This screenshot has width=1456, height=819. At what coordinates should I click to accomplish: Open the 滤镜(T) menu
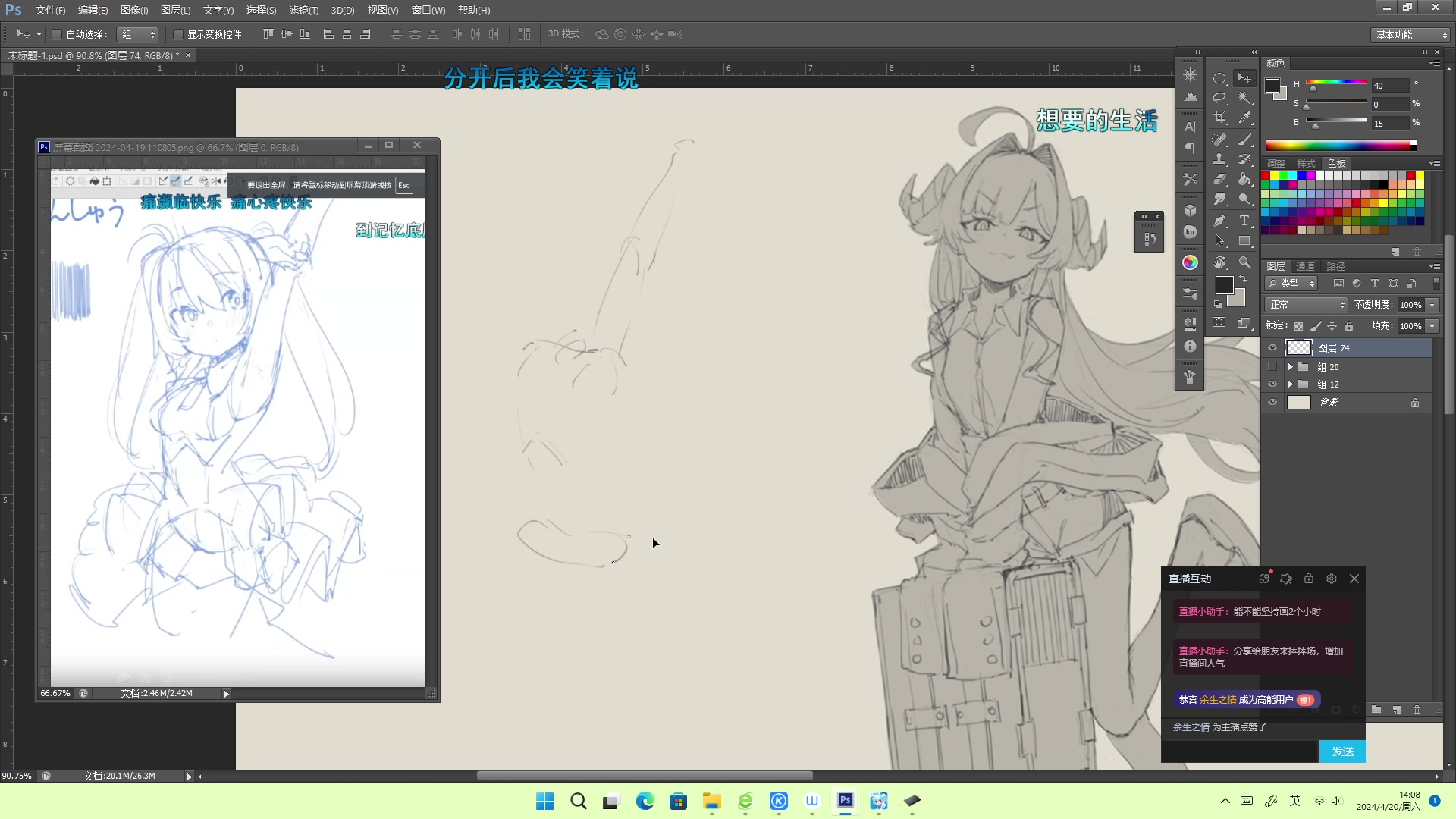point(303,10)
